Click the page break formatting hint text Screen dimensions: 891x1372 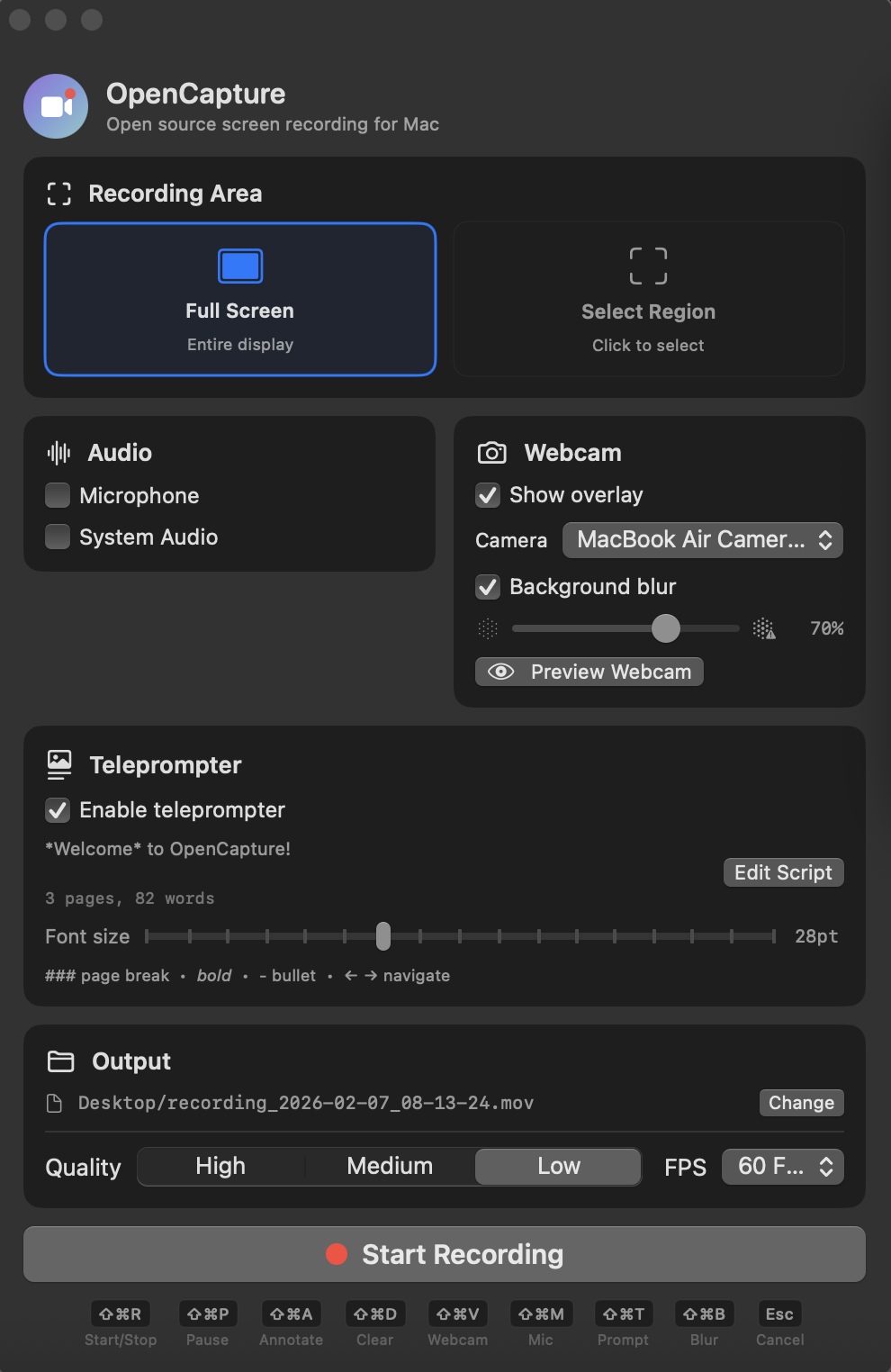coord(107,976)
